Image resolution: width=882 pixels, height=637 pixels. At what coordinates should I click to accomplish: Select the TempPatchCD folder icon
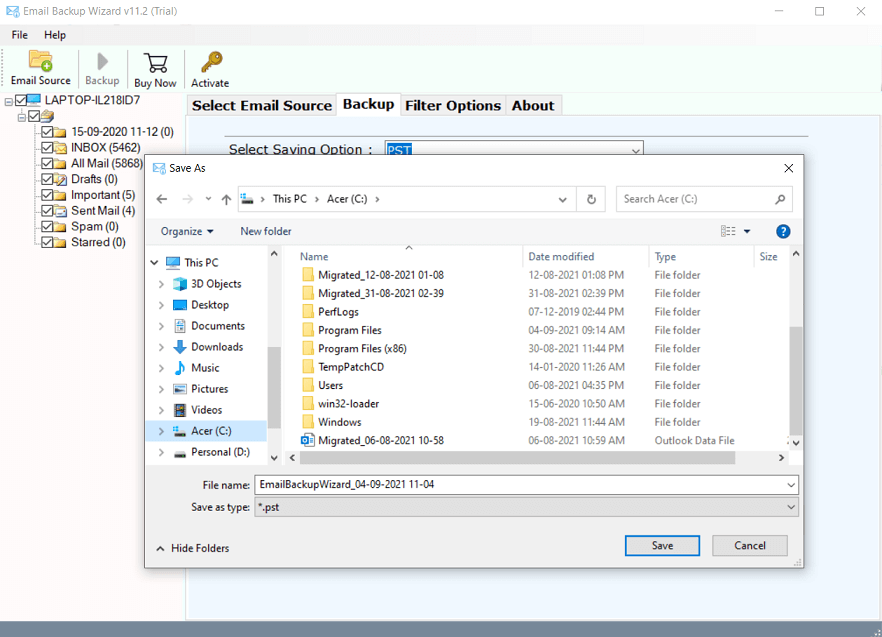tap(308, 366)
